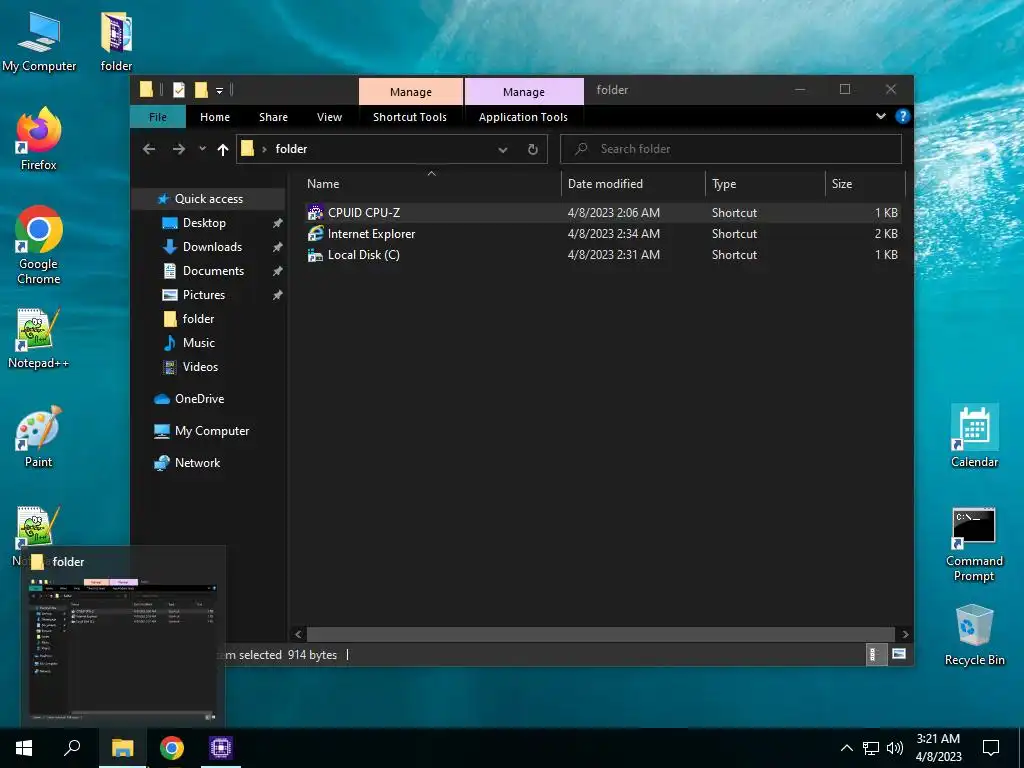Click the Search folder input box
Image resolution: width=1024 pixels, height=768 pixels.
(x=731, y=149)
